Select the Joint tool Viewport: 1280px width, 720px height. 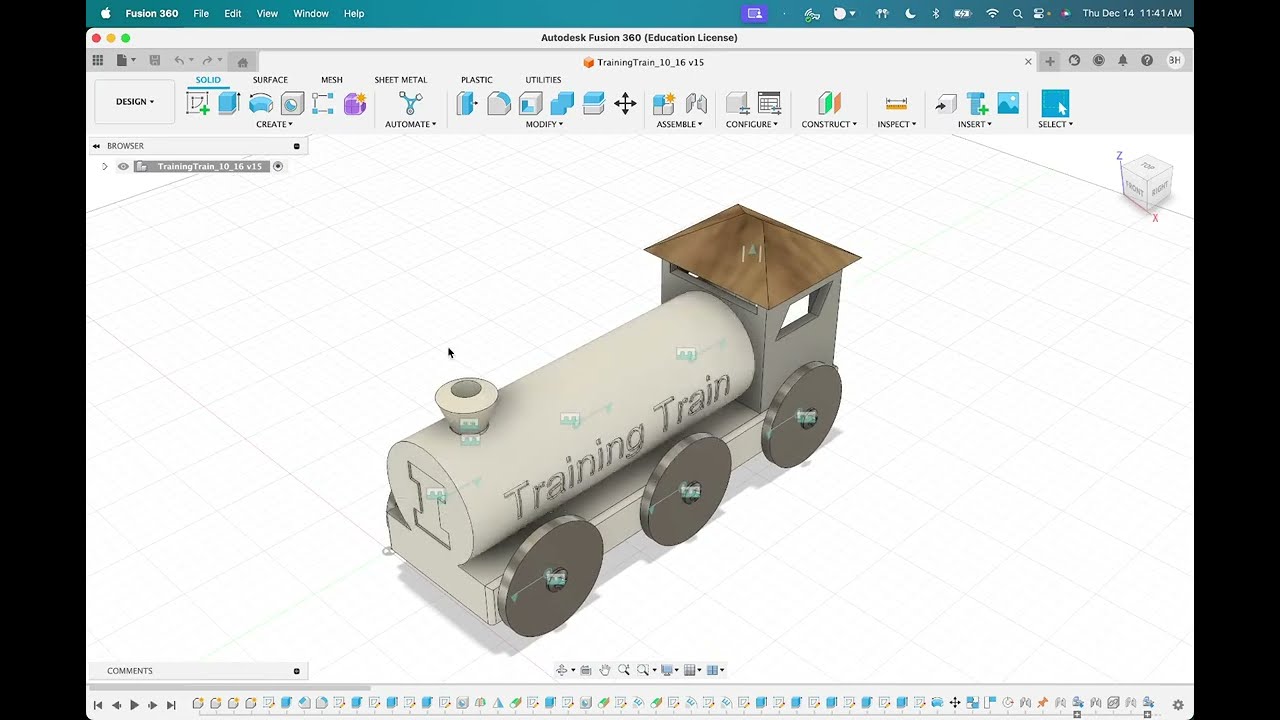click(696, 103)
